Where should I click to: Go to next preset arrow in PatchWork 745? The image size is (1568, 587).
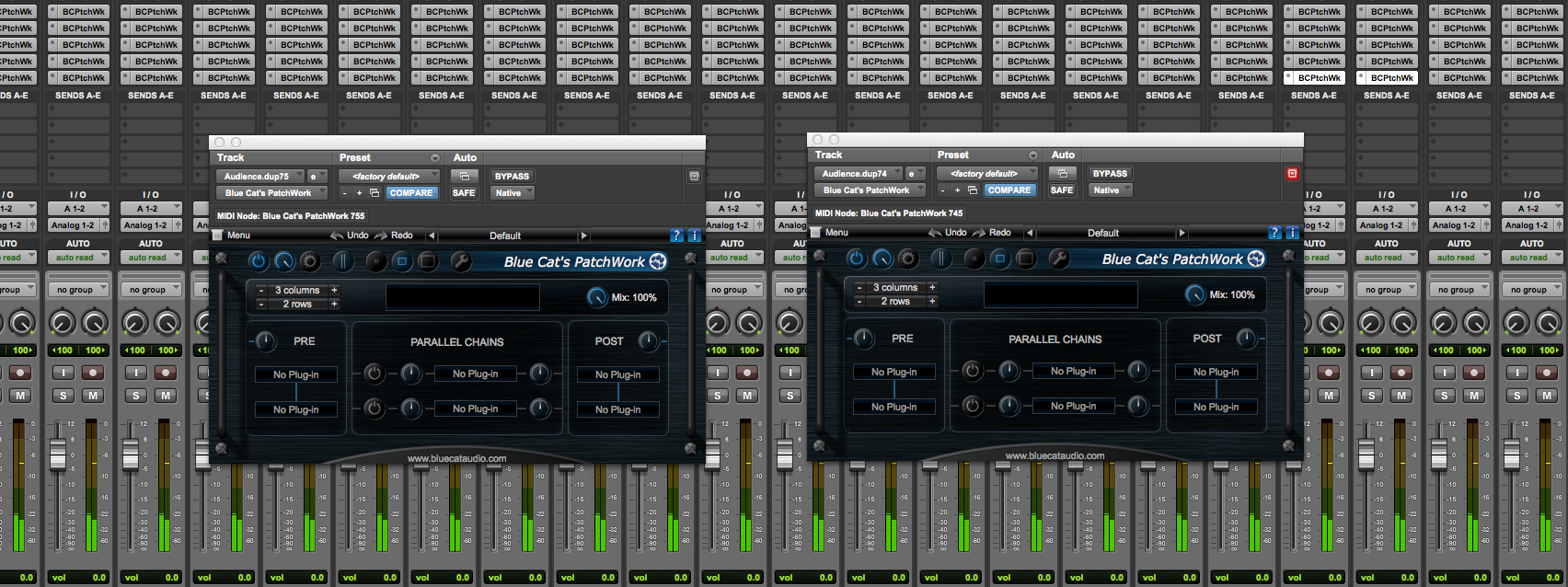coord(1182,233)
